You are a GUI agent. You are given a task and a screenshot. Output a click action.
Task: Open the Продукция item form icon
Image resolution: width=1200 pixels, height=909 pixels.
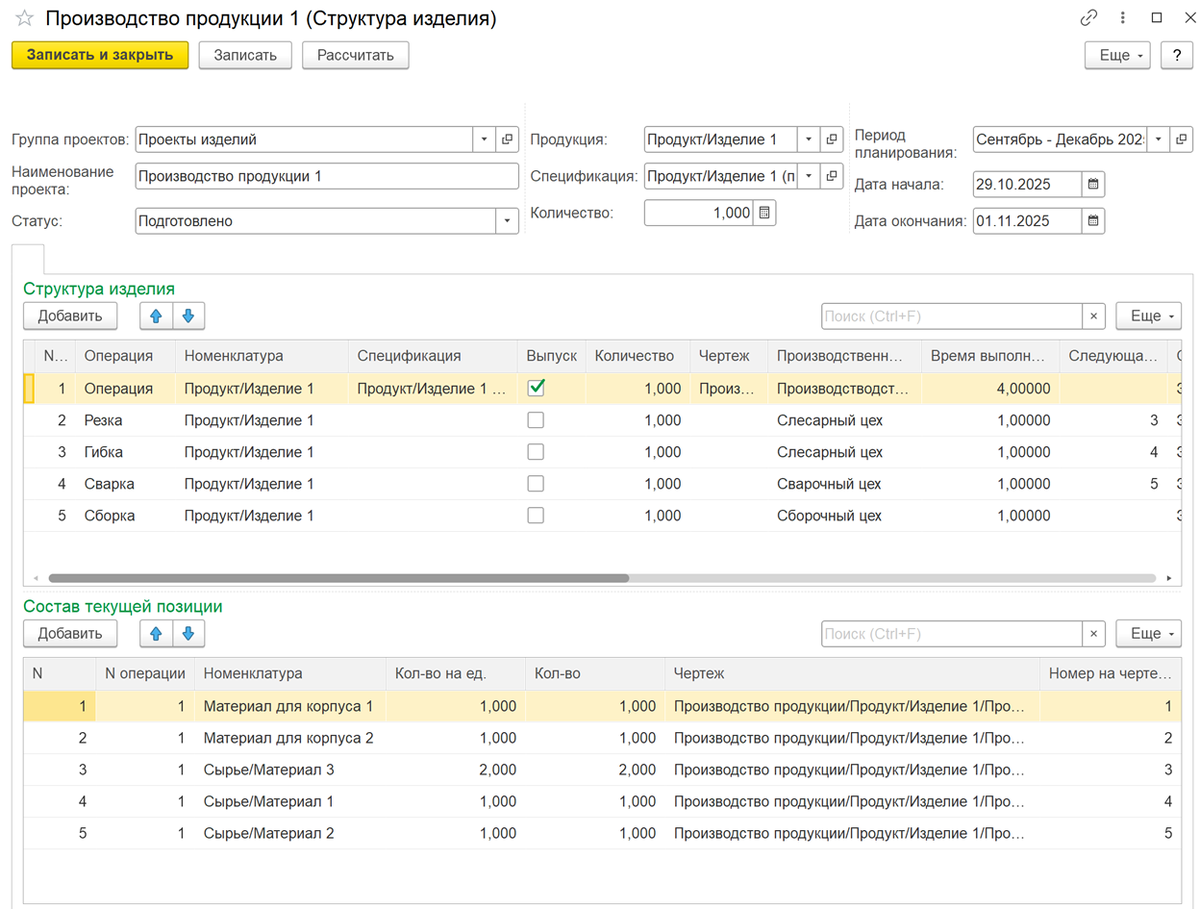coord(832,140)
